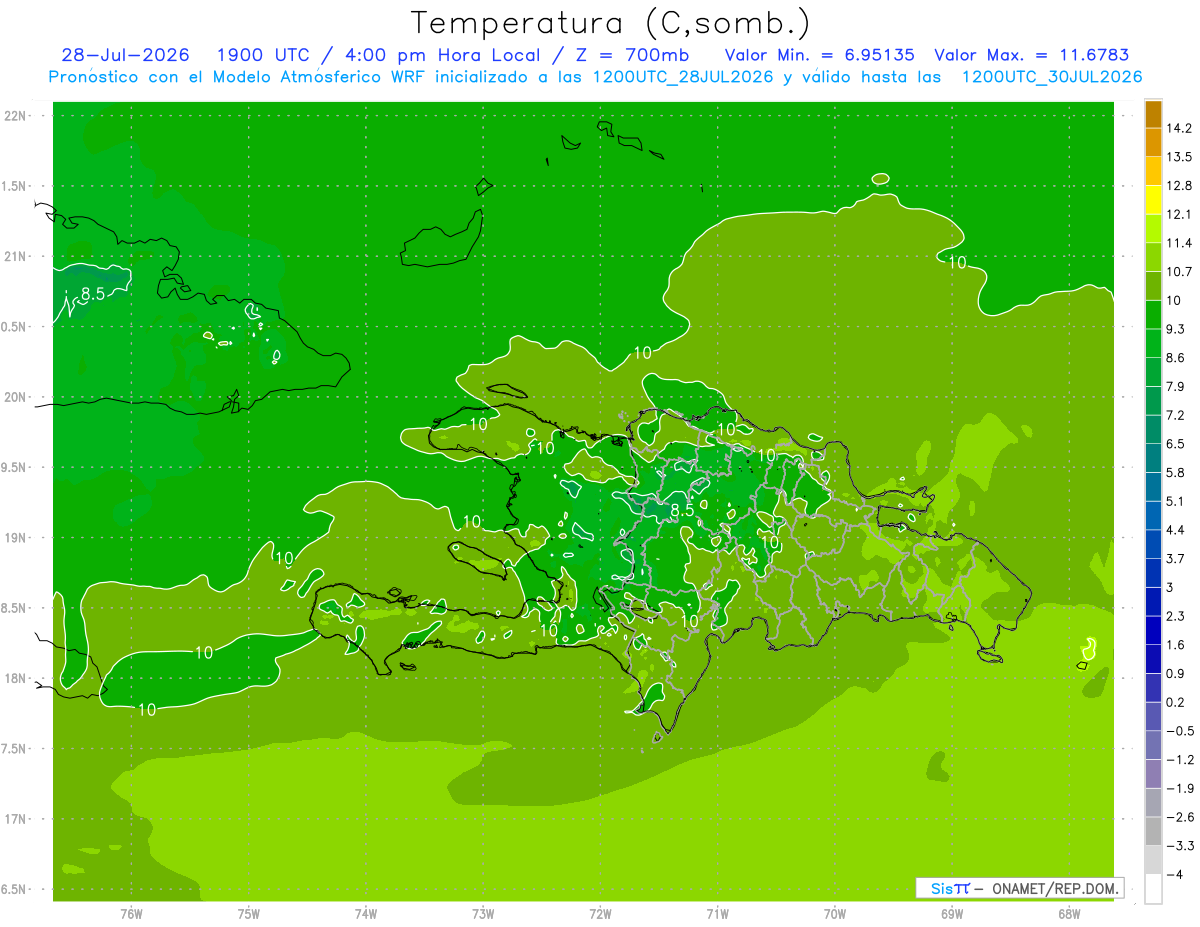Viewport: 1200px width, 927px height.
Task: Click the "74W" longitude label
Action: click(366, 915)
